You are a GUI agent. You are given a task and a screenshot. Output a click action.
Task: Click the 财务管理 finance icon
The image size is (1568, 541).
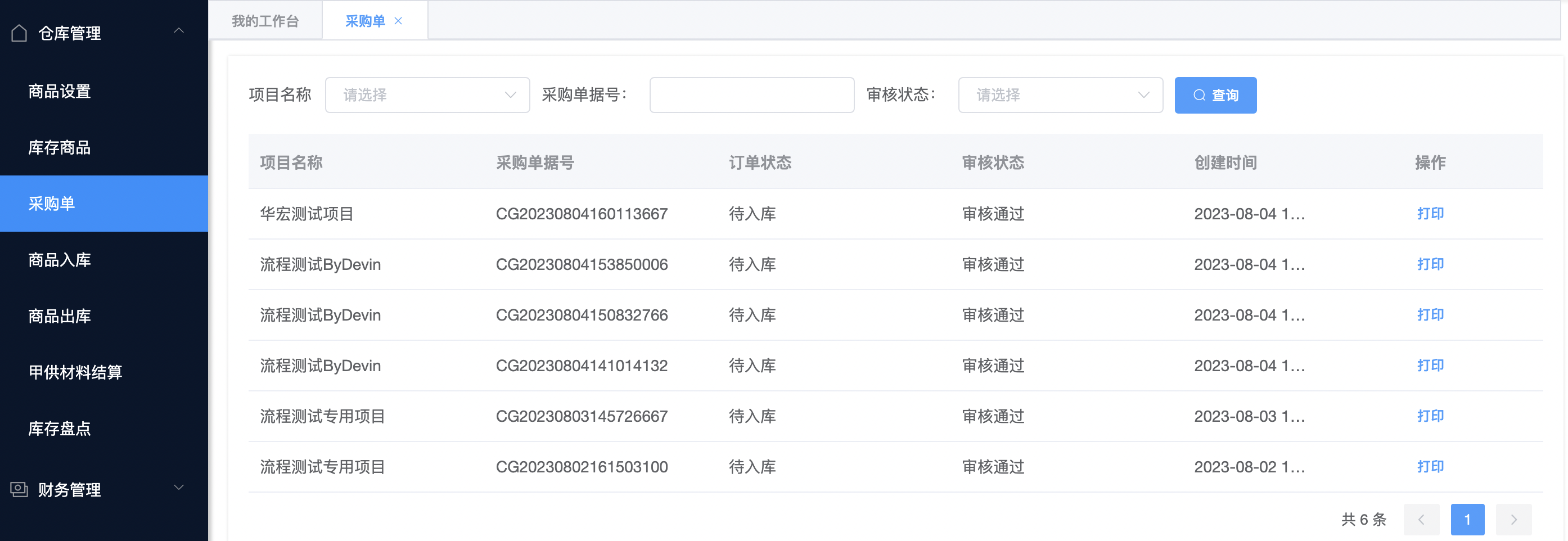19,489
